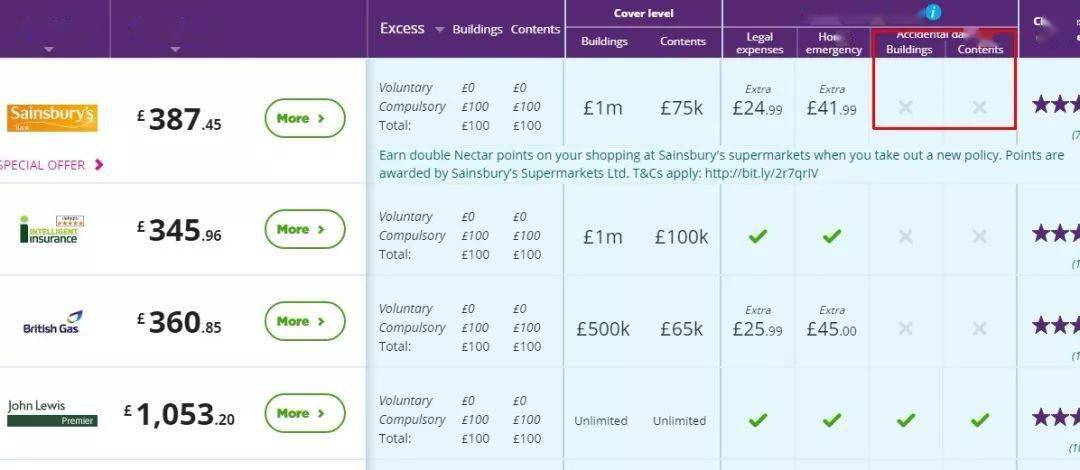Click the Sainsbury's Bank logo
Screen dimensions: 1080x470
[53, 118]
